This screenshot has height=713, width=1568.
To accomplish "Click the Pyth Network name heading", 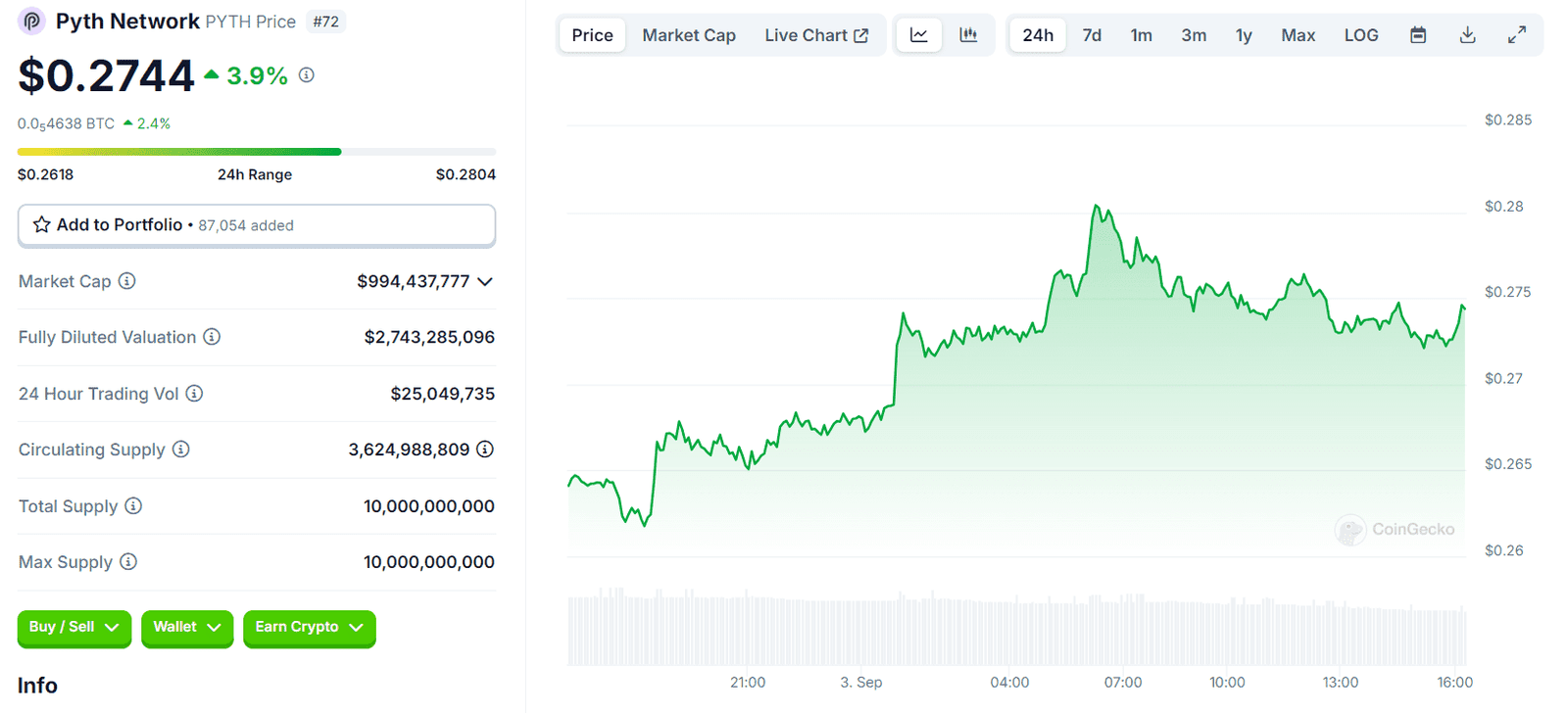I will point(127,21).
